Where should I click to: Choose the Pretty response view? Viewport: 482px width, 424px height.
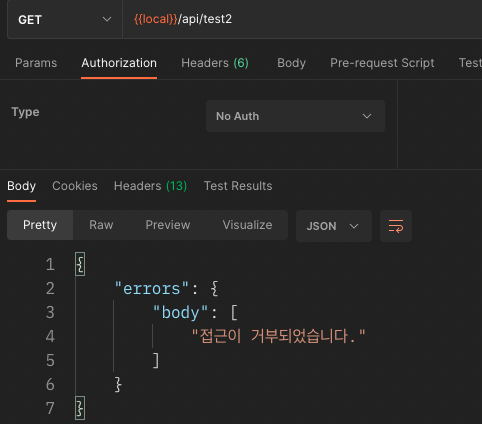(40, 225)
